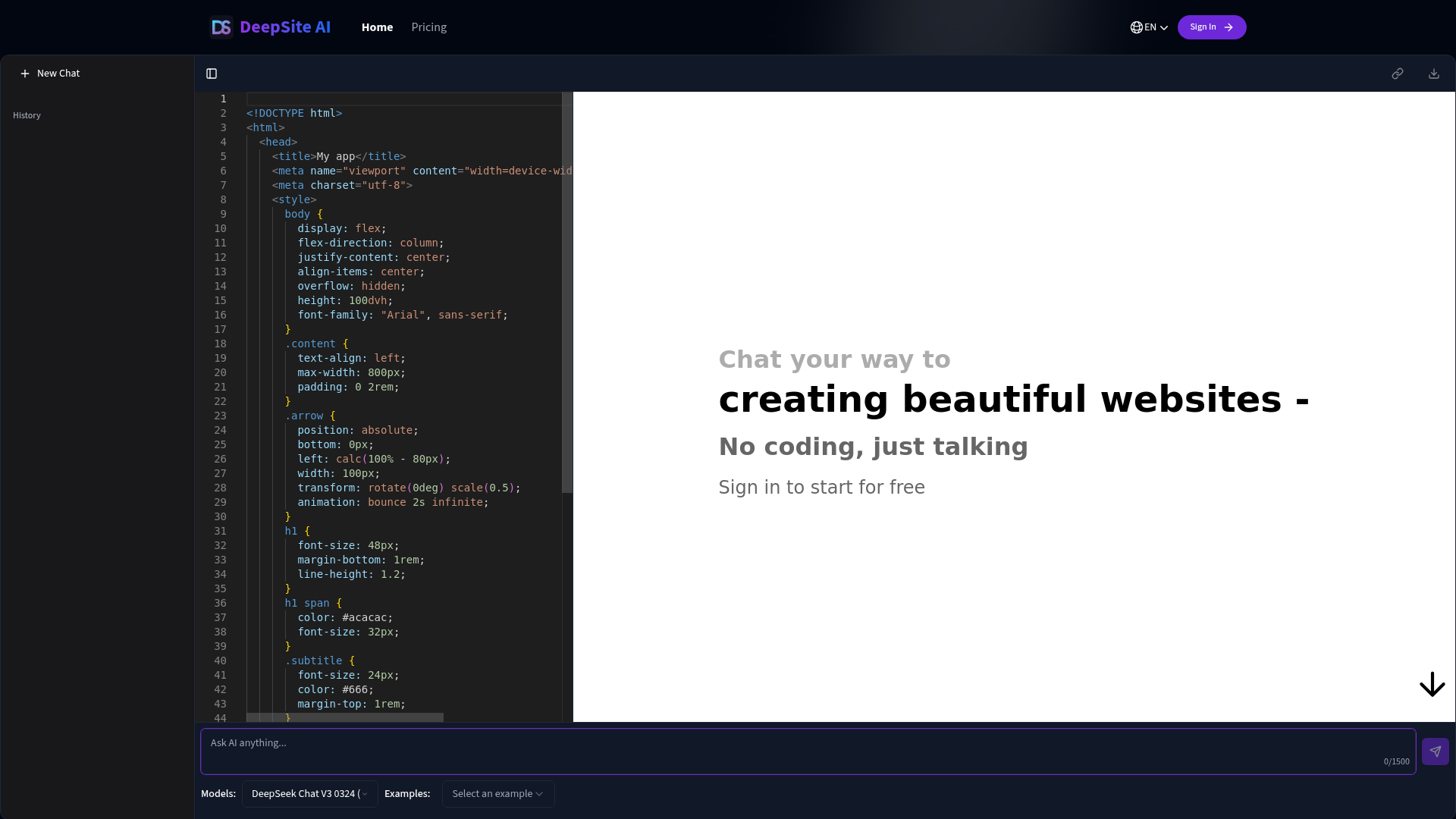Click arrow icon inside Sign In button
Screen dimensions: 1456x819
tap(1228, 27)
